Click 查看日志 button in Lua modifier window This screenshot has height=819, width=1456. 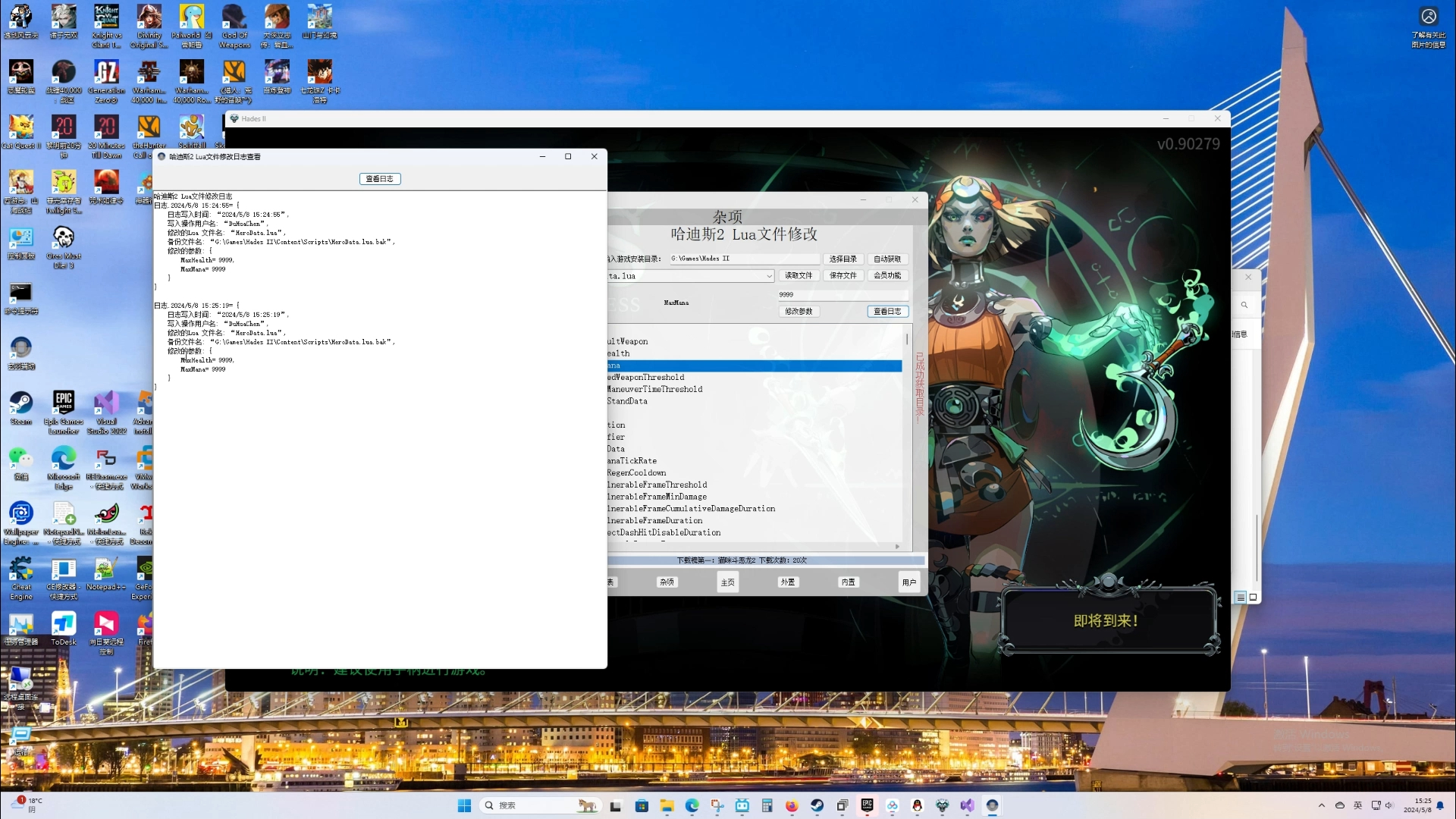pyautogui.click(x=887, y=312)
